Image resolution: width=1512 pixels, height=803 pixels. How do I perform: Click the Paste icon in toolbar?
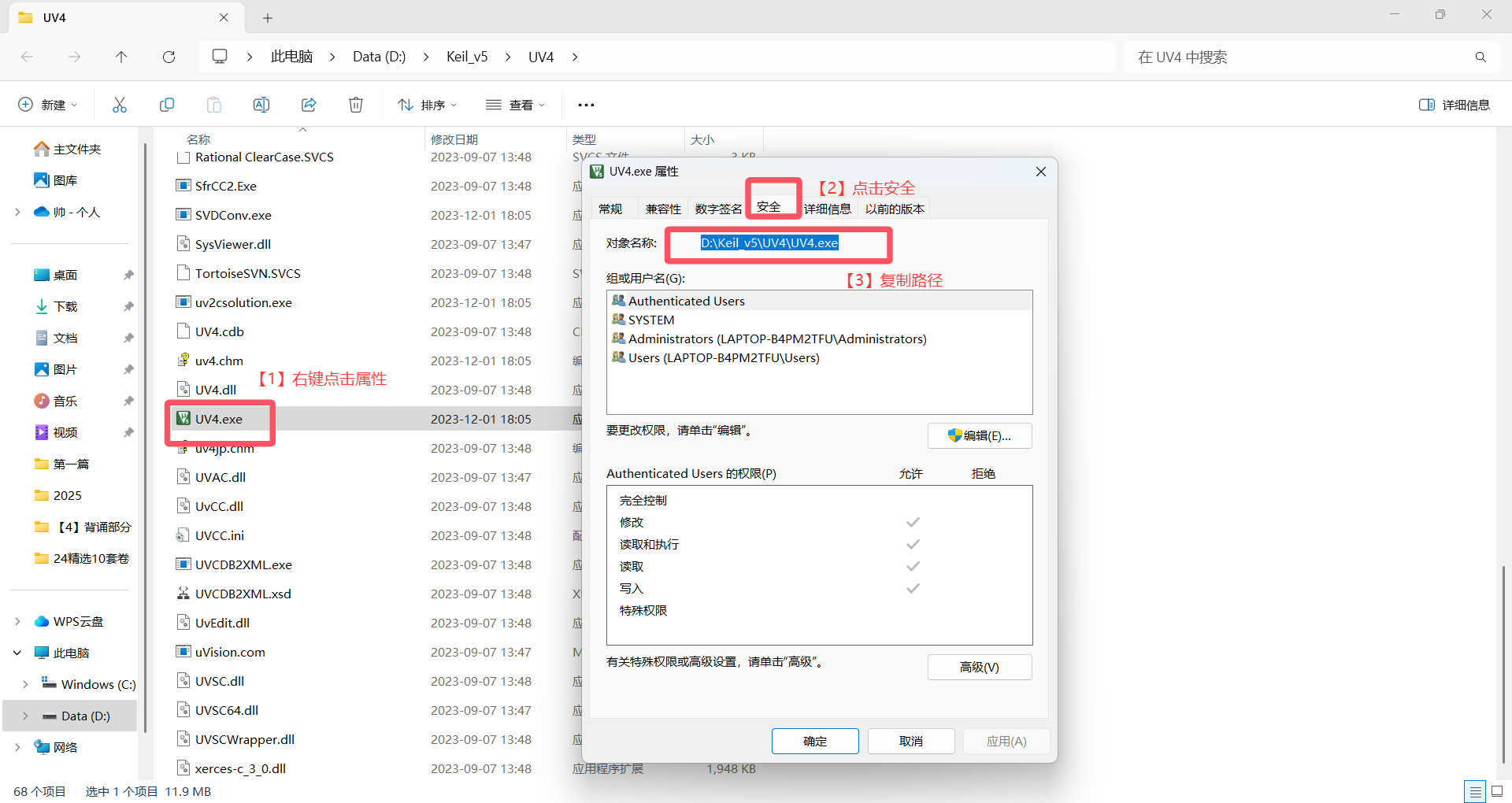(x=214, y=105)
